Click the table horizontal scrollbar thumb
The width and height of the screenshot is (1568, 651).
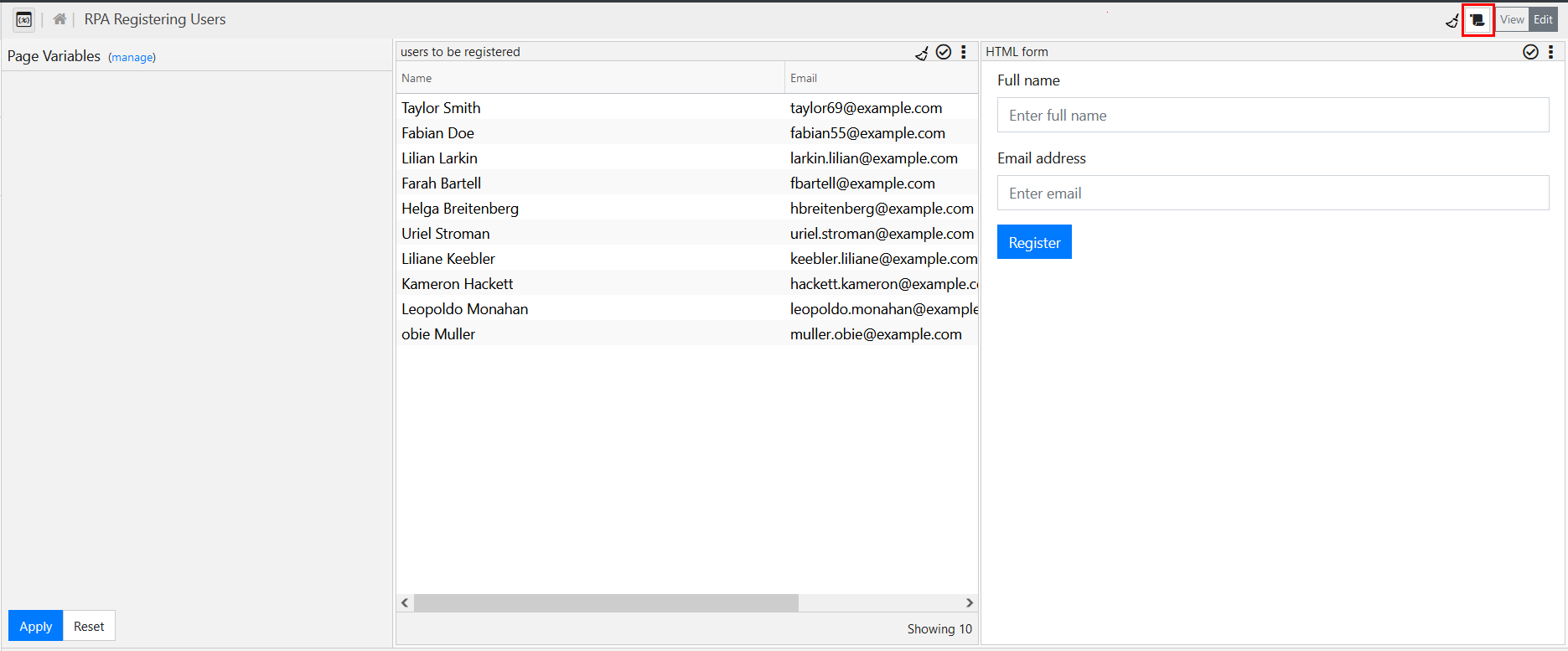pyautogui.click(x=606, y=603)
